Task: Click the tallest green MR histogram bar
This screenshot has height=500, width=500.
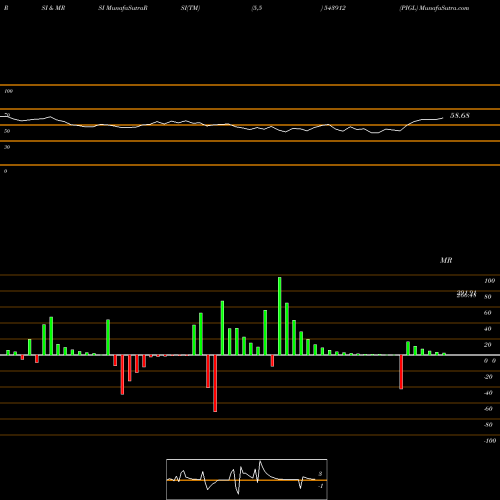Action: point(279,316)
